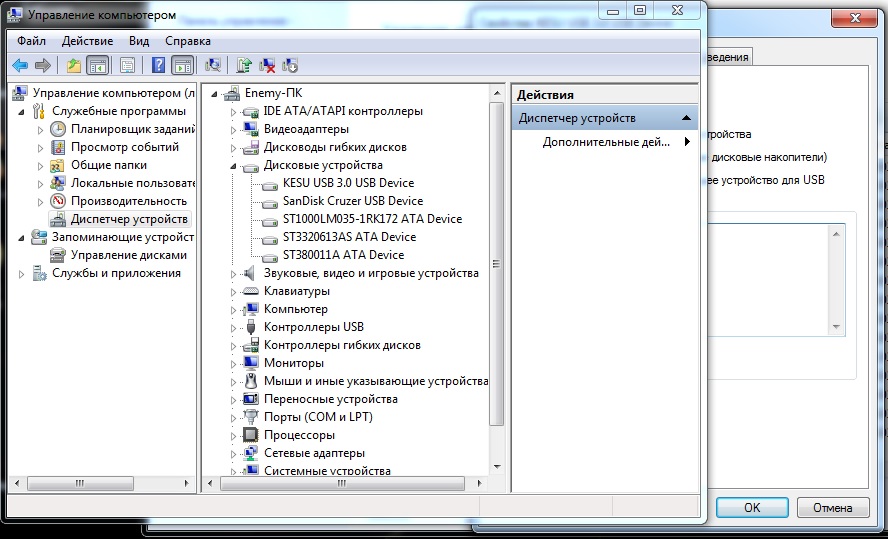Screen dimensions: 888x539
Task: Click the Компьютер category icon
Action: click(250, 310)
